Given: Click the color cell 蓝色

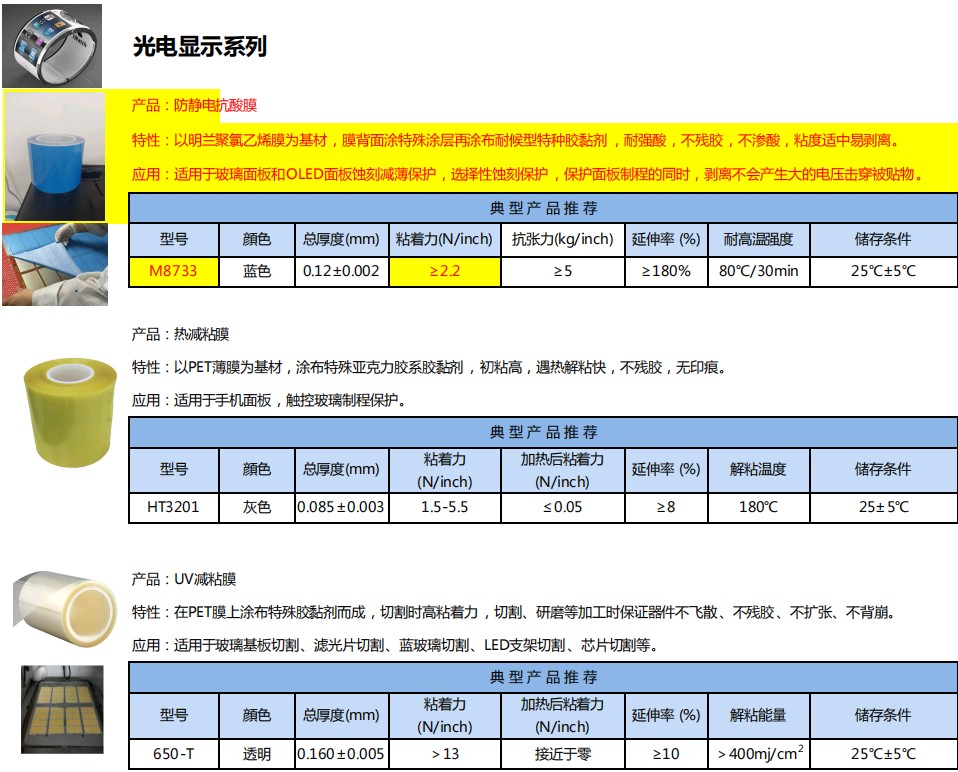Looking at the screenshot, I should pos(257,271).
